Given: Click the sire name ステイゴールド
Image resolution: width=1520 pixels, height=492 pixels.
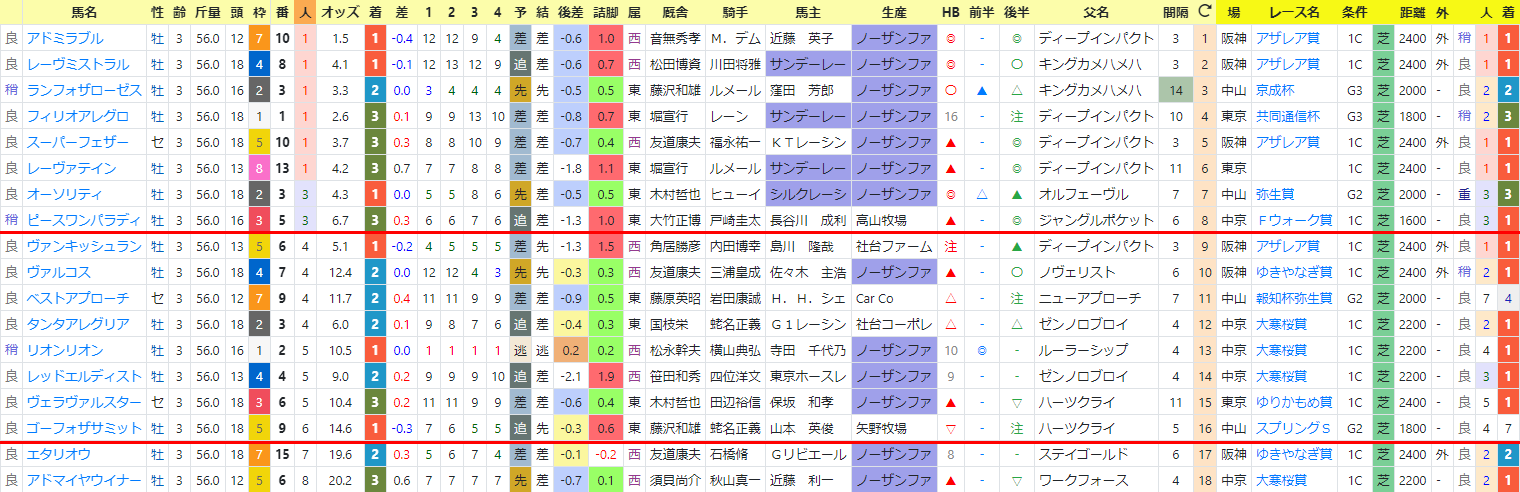Looking at the screenshot, I should coord(1083,455).
